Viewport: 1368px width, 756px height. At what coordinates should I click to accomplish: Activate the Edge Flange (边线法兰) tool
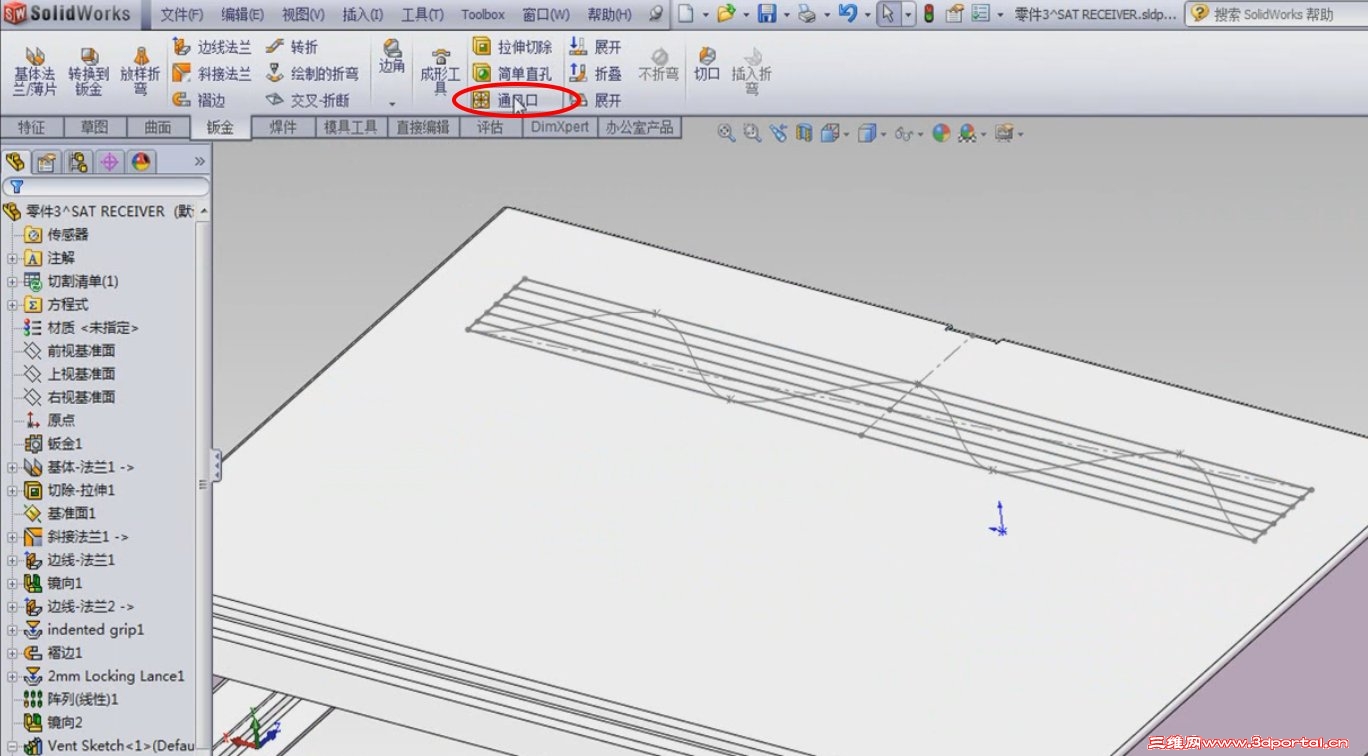(212, 47)
